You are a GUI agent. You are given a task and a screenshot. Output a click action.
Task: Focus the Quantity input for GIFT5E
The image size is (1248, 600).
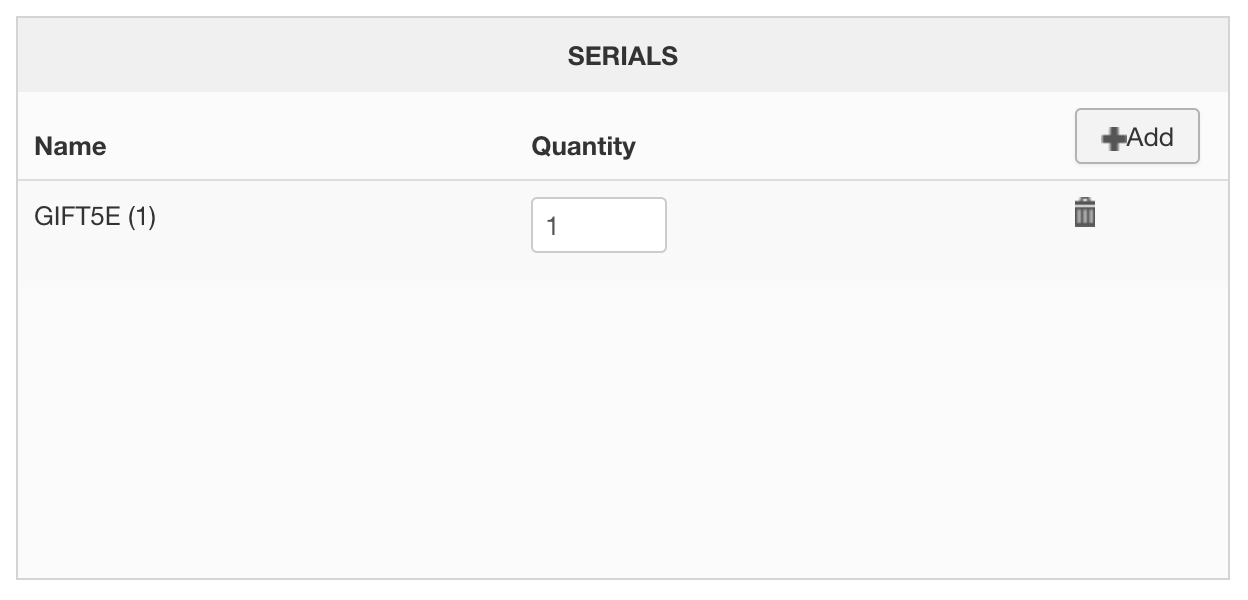pos(598,225)
